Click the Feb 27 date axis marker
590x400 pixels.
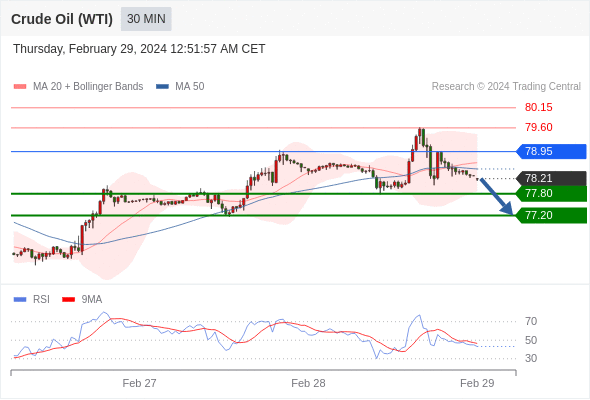139,383
